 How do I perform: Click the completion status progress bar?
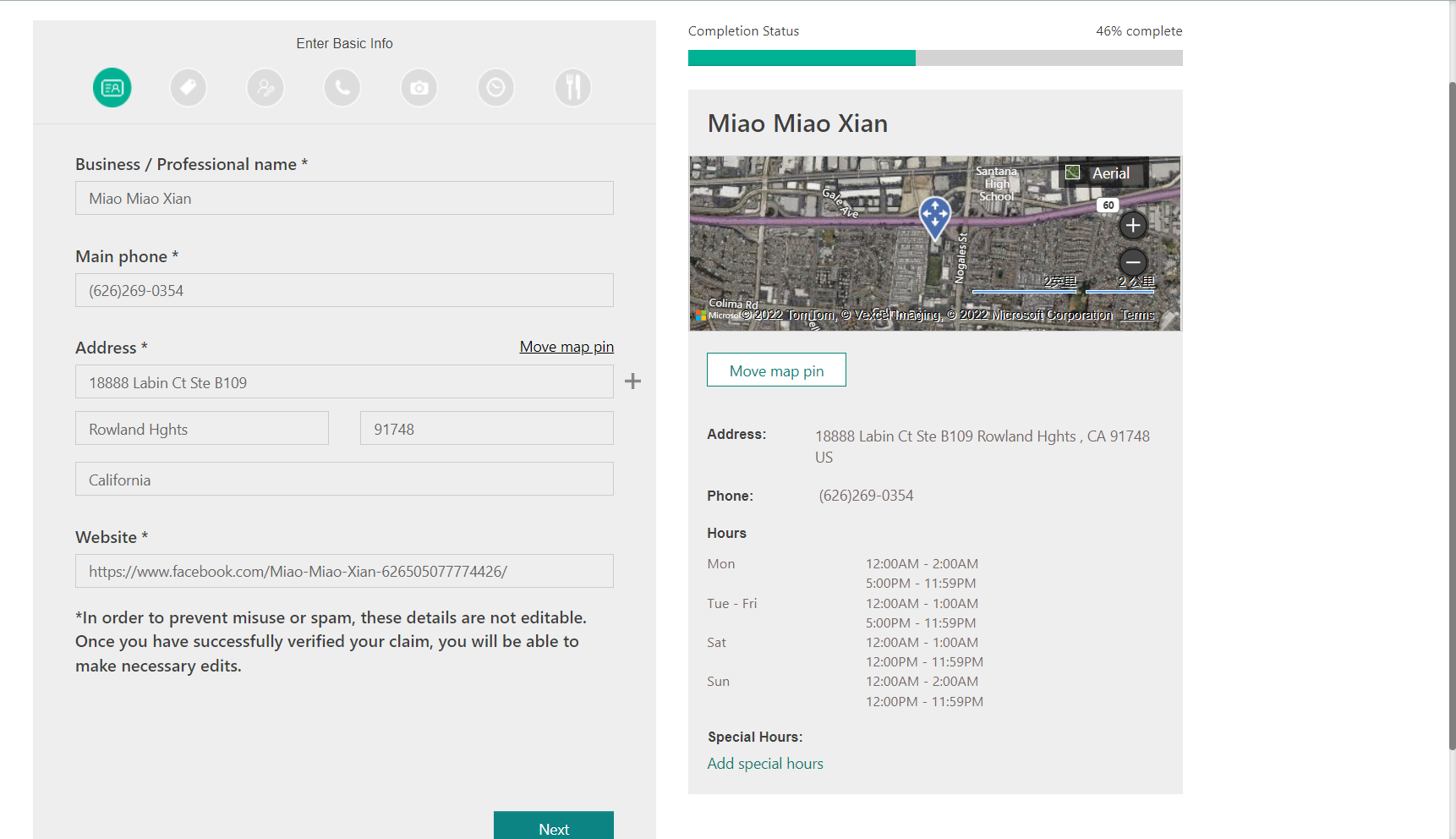[x=935, y=58]
